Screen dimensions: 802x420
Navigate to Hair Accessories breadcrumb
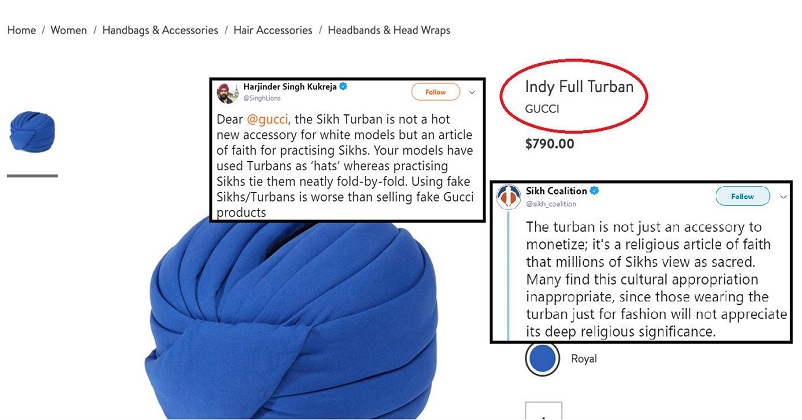[x=273, y=30]
